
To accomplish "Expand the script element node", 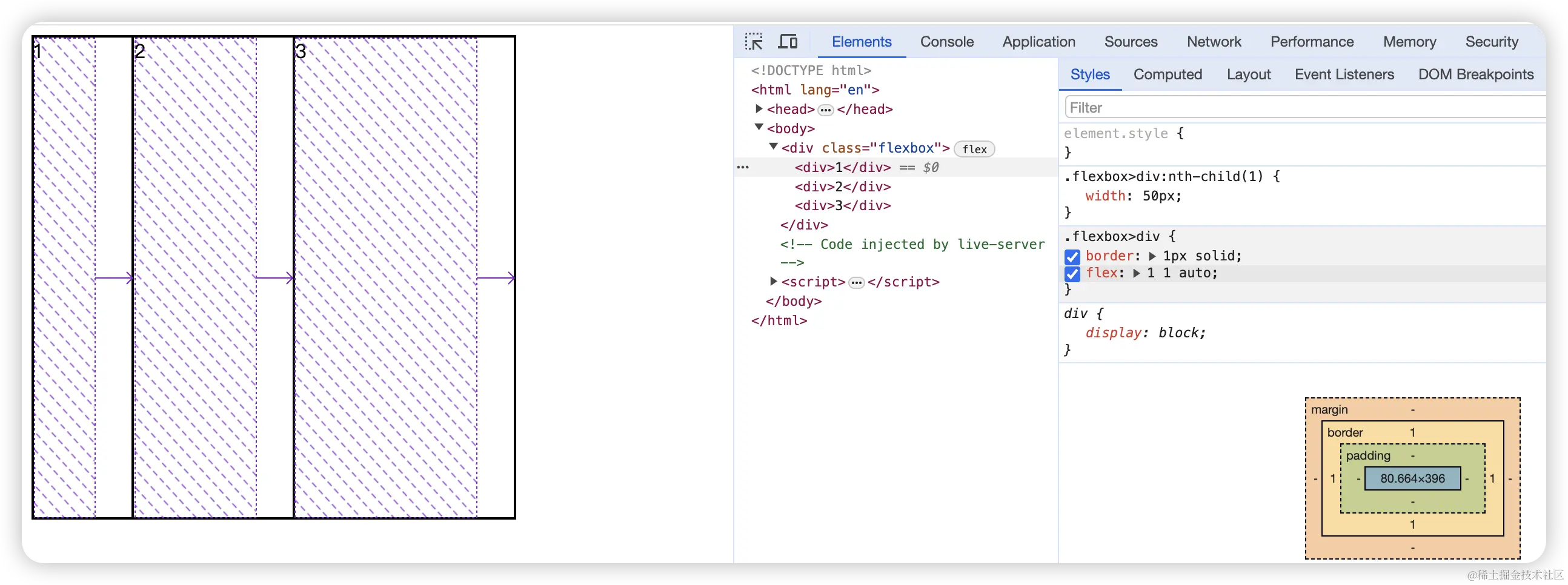I will click(774, 282).
